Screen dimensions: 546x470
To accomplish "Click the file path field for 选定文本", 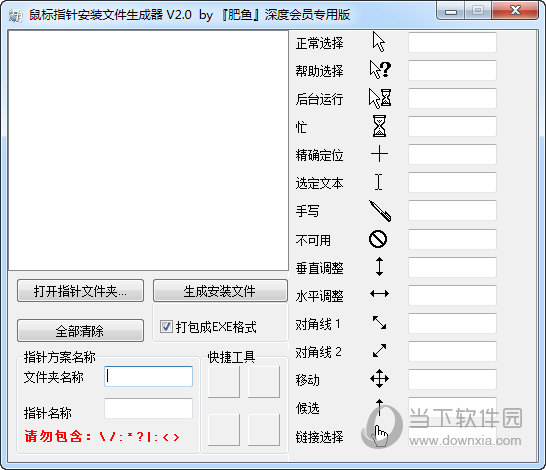I will [x=452, y=182].
